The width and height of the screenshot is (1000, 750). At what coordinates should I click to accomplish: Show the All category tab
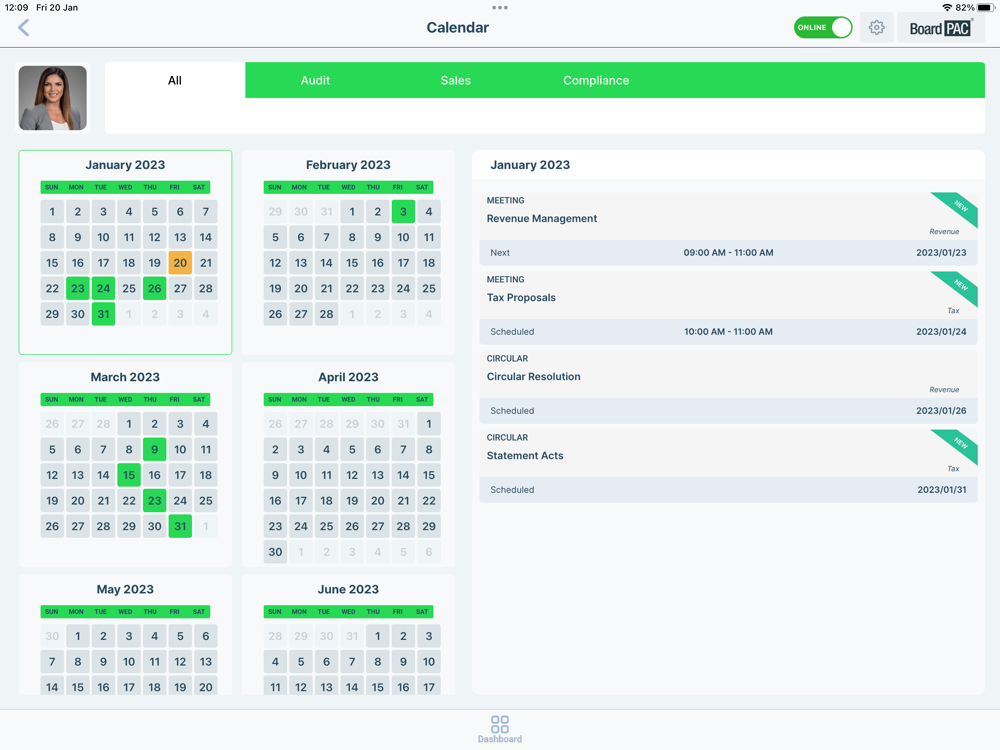click(175, 80)
